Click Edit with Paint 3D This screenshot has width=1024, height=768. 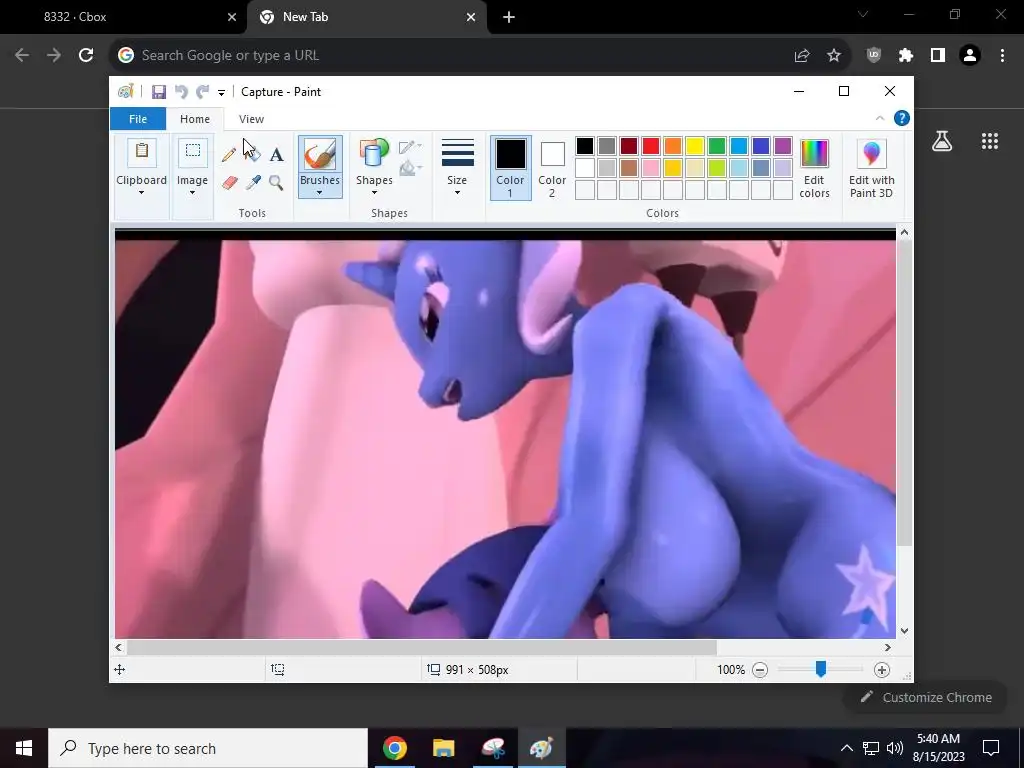[871, 168]
